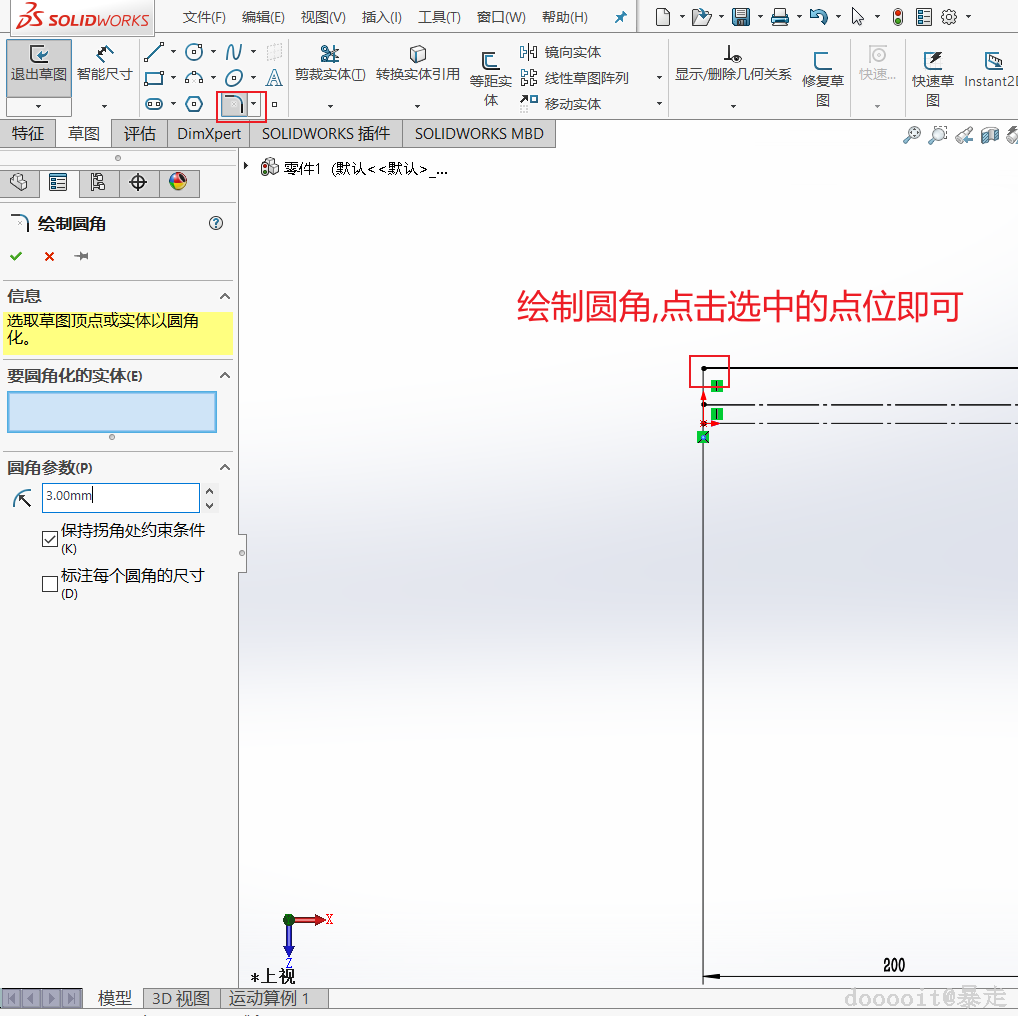
Task: Click the Smart Dimension (智能尺寸) tool
Action: pos(104,65)
